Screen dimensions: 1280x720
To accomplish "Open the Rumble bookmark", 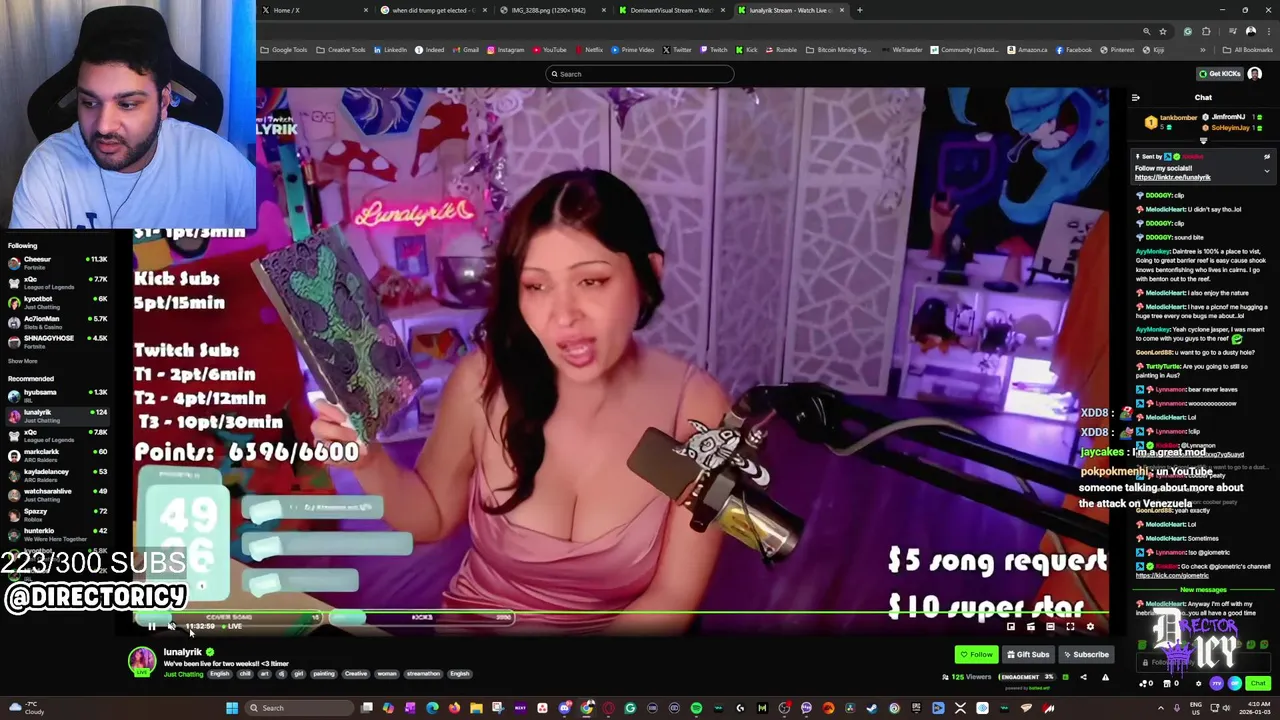I will click(781, 50).
